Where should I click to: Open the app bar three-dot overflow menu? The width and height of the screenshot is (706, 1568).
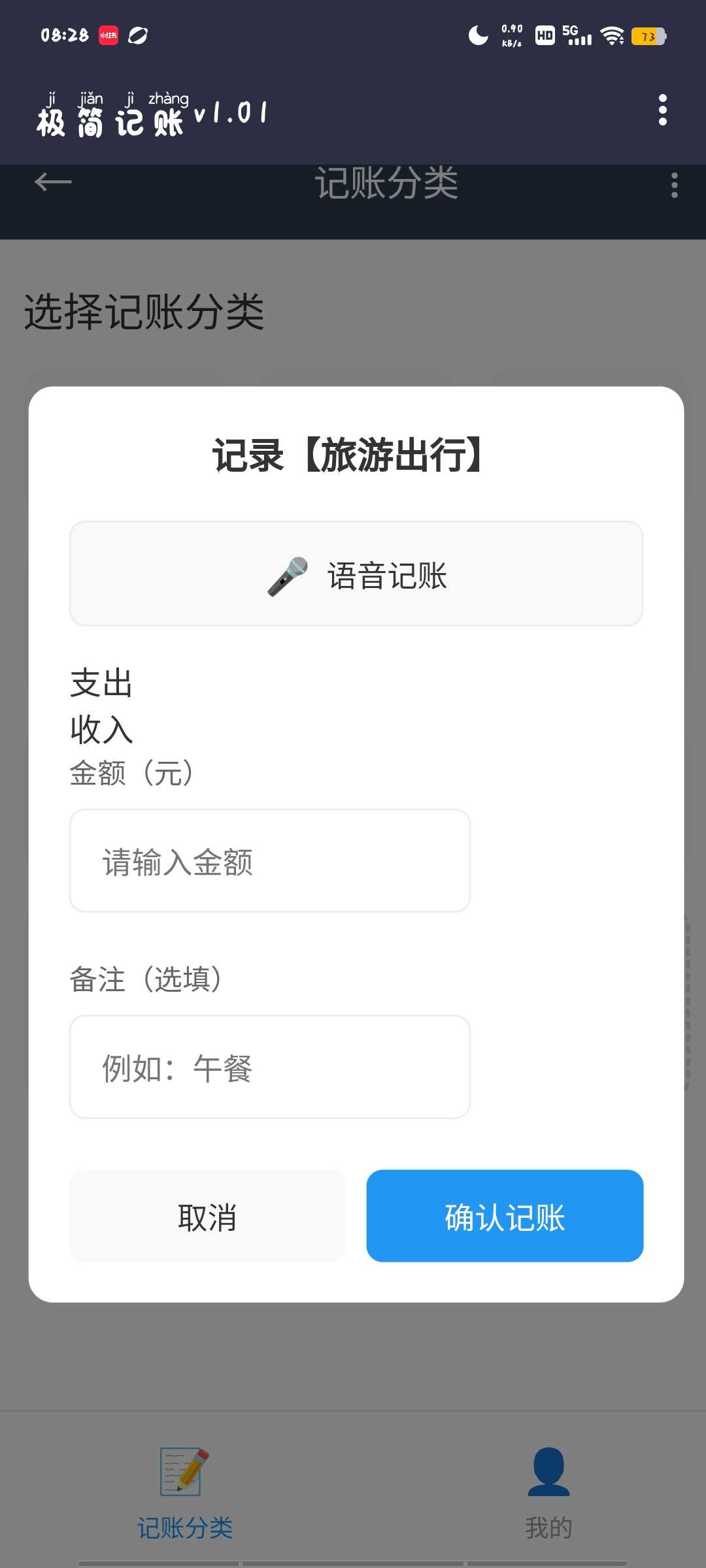tap(662, 110)
